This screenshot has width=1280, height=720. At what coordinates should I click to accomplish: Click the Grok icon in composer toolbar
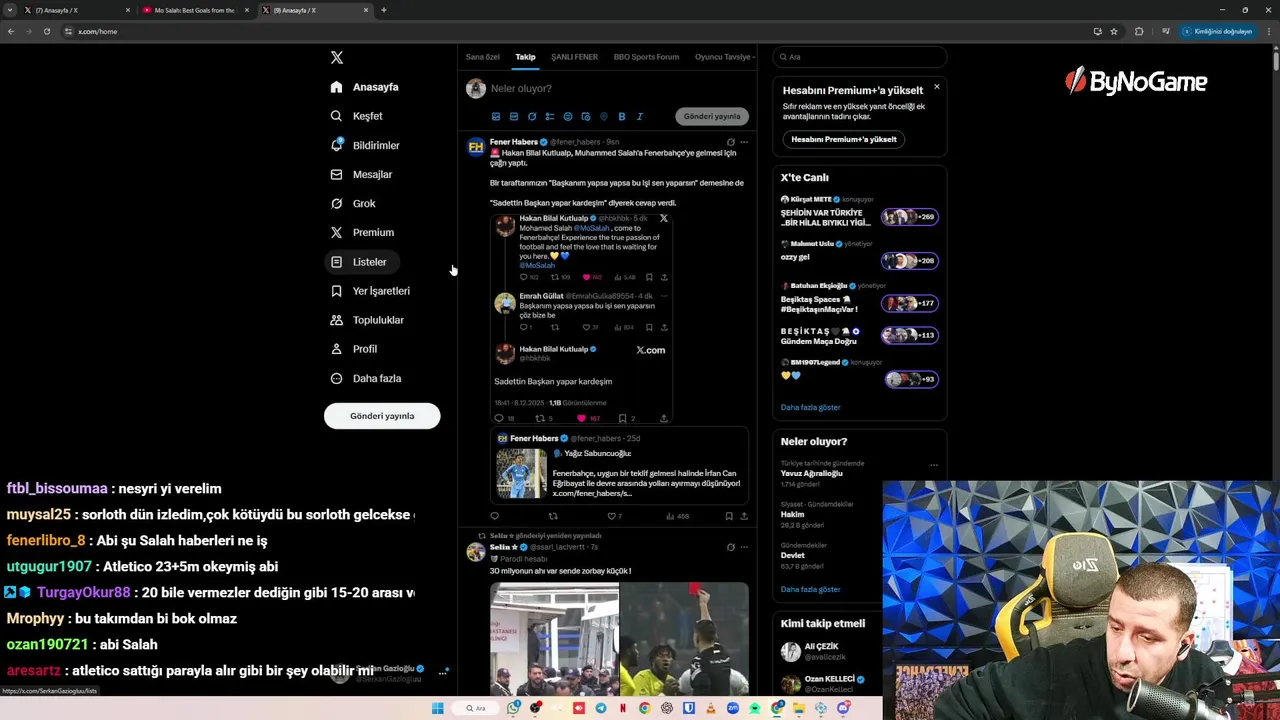pos(532,117)
